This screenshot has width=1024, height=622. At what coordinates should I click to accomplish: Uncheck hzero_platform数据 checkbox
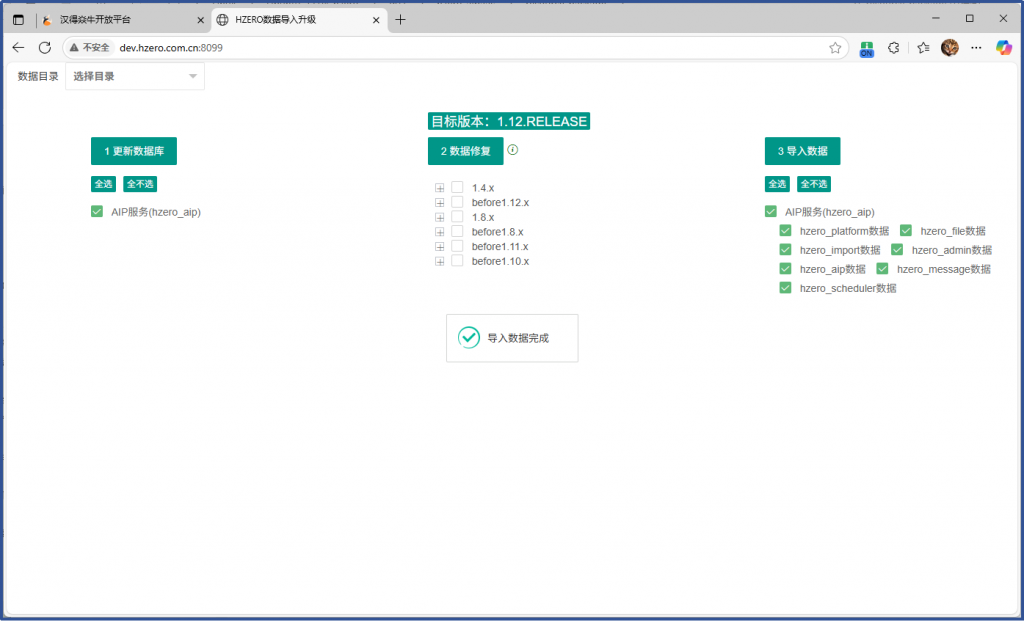point(785,231)
